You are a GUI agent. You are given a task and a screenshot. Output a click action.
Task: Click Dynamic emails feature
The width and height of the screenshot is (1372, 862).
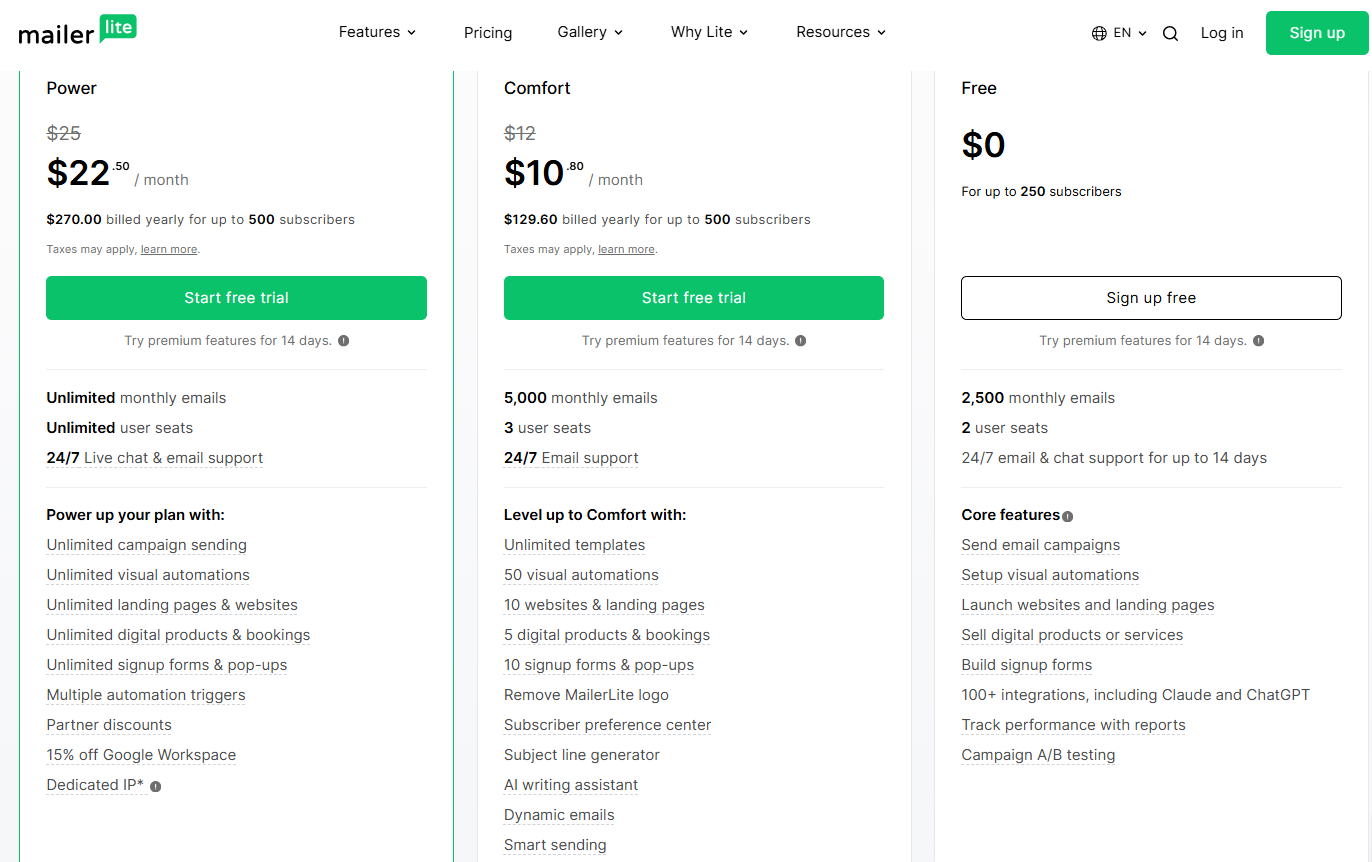559,815
